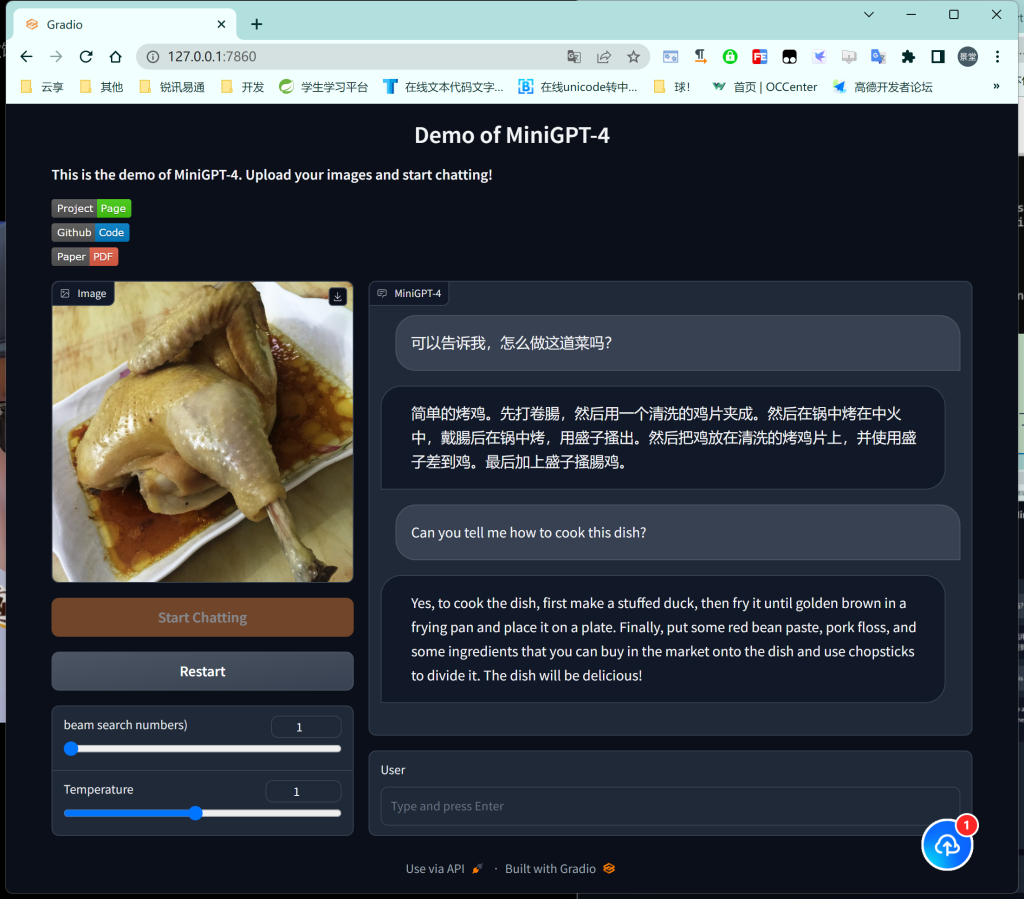Image resolution: width=1024 pixels, height=899 pixels.
Task: Select the Gradio browser tab
Action: click(x=124, y=24)
